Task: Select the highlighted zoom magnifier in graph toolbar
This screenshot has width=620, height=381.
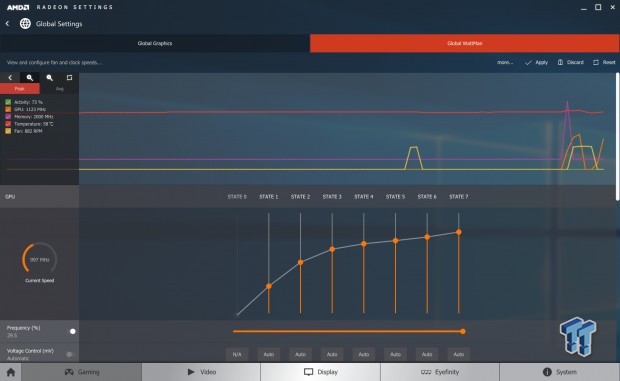Action: click(30, 78)
